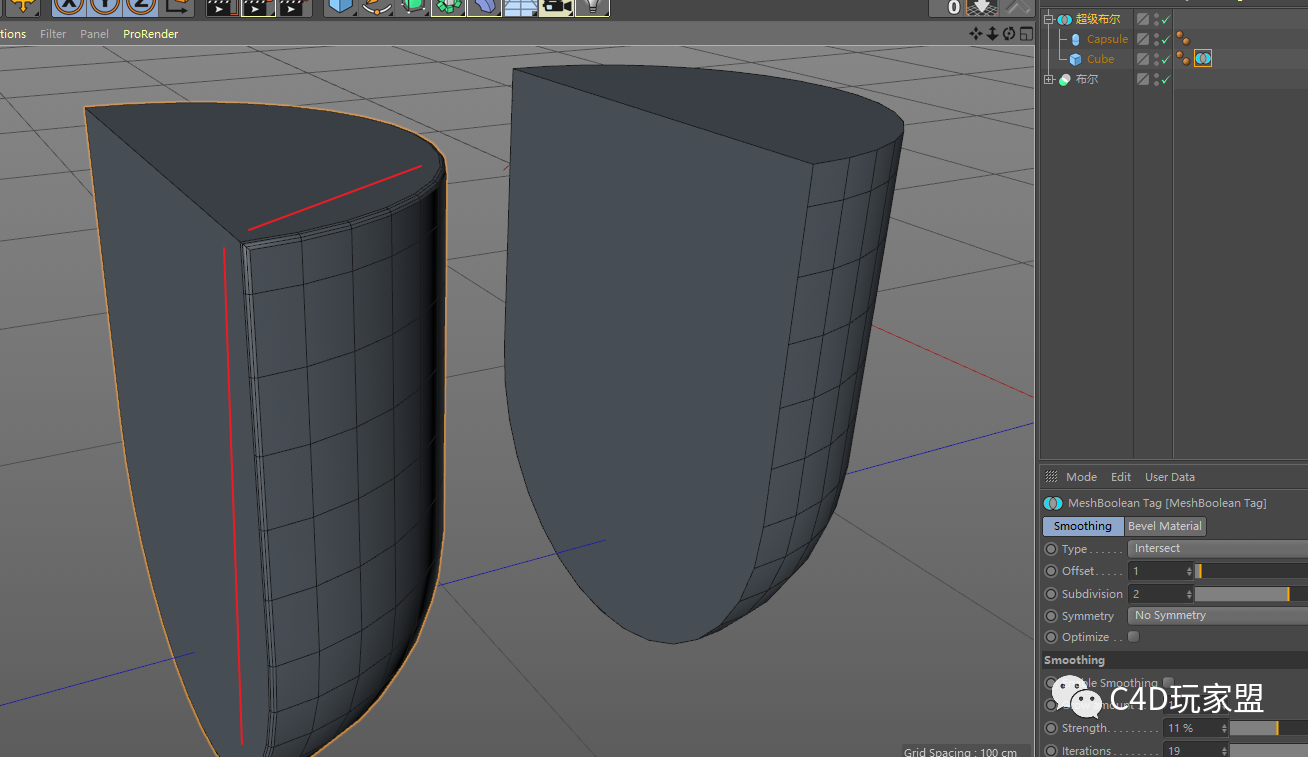The image size is (1308, 757).
Task: Toggle the green enable checkmark for Capsule
Action: click(x=1166, y=39)
